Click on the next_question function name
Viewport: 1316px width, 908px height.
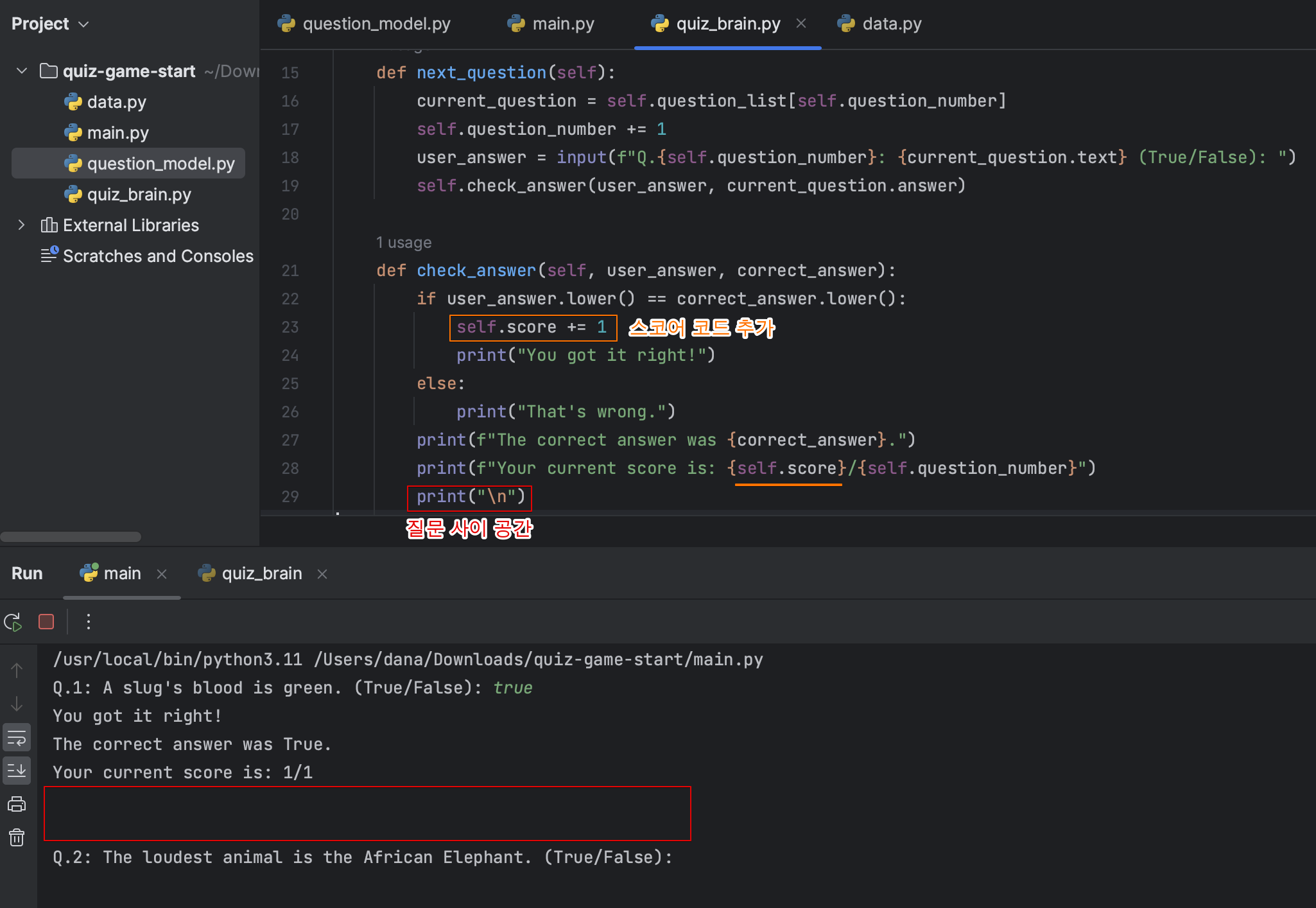[x=481, y=73]
